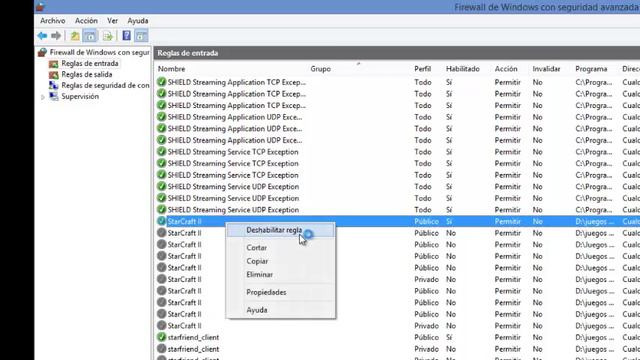This screenshot has height=360, width=640.
Task: Click the program path cell in highlighted StarCraft II row
Action: coord(594,222)
